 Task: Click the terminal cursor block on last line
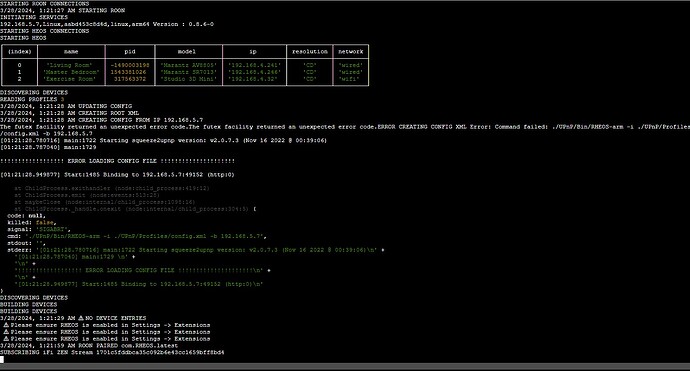[2, 360]
